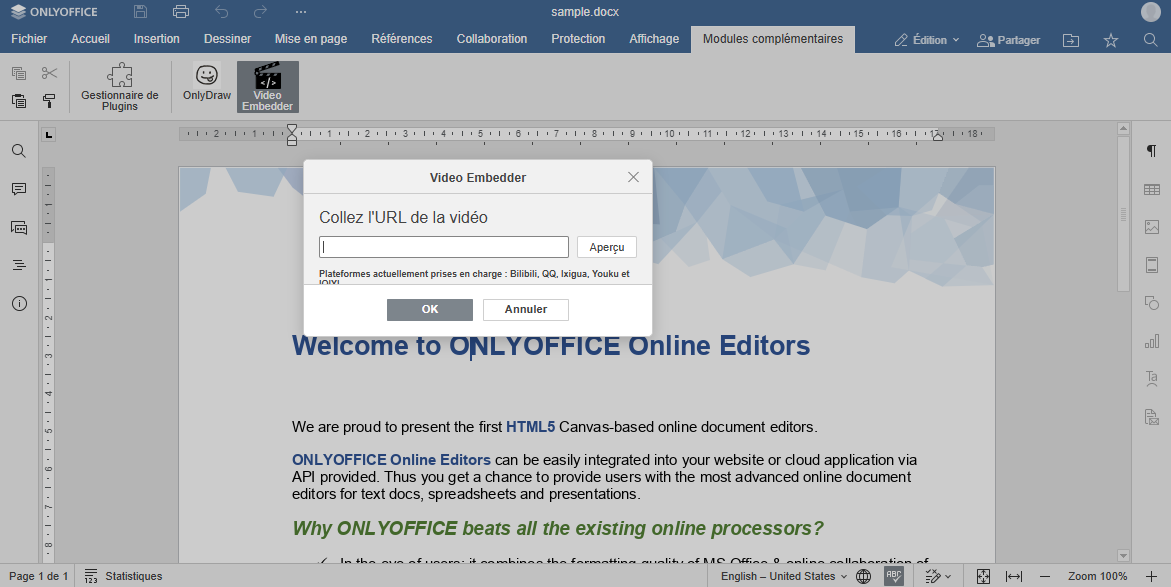1171x587 pixels.
Task: Switch to the Collaboration tab
Action: click(x=492, y=39)
